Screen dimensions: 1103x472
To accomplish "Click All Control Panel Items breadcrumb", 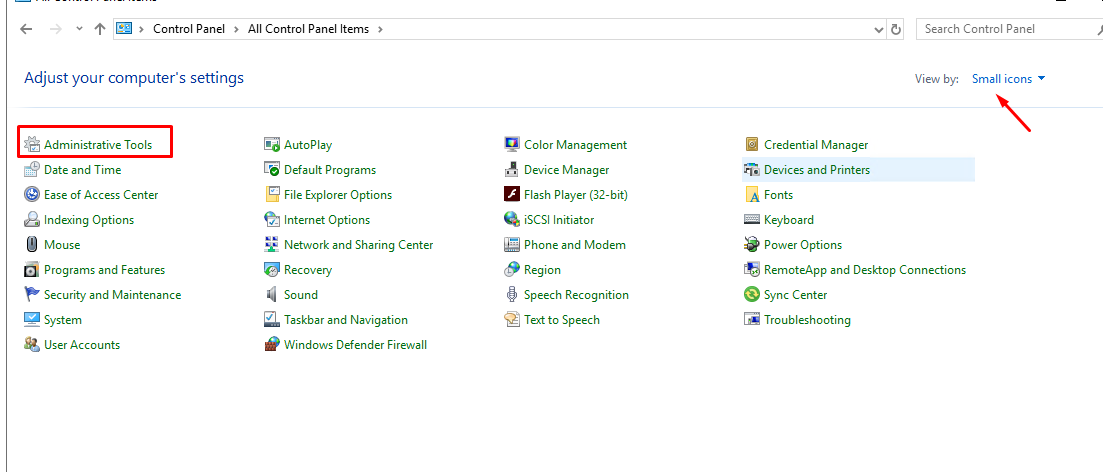I will (x=308, y=29).
